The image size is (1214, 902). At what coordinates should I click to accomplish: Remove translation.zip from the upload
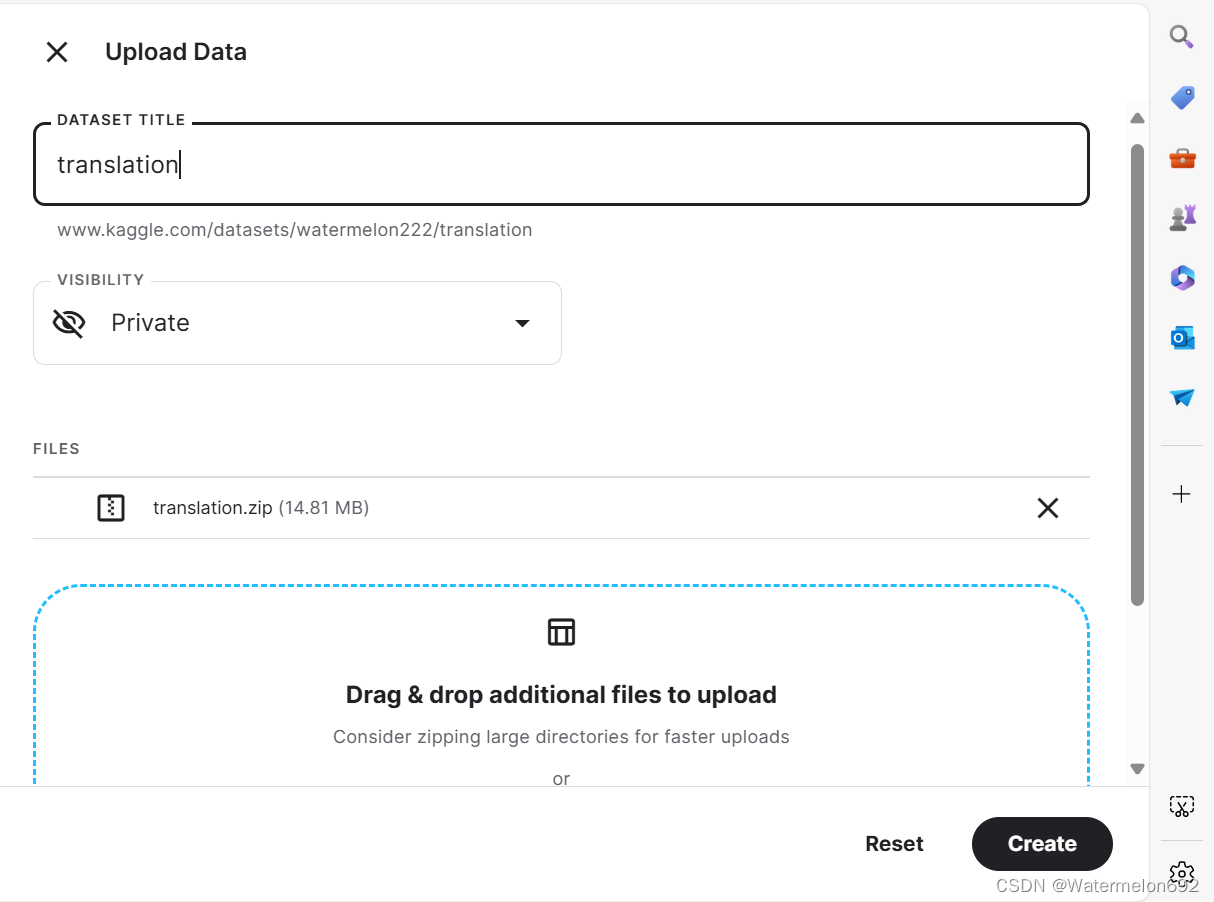1047,508
